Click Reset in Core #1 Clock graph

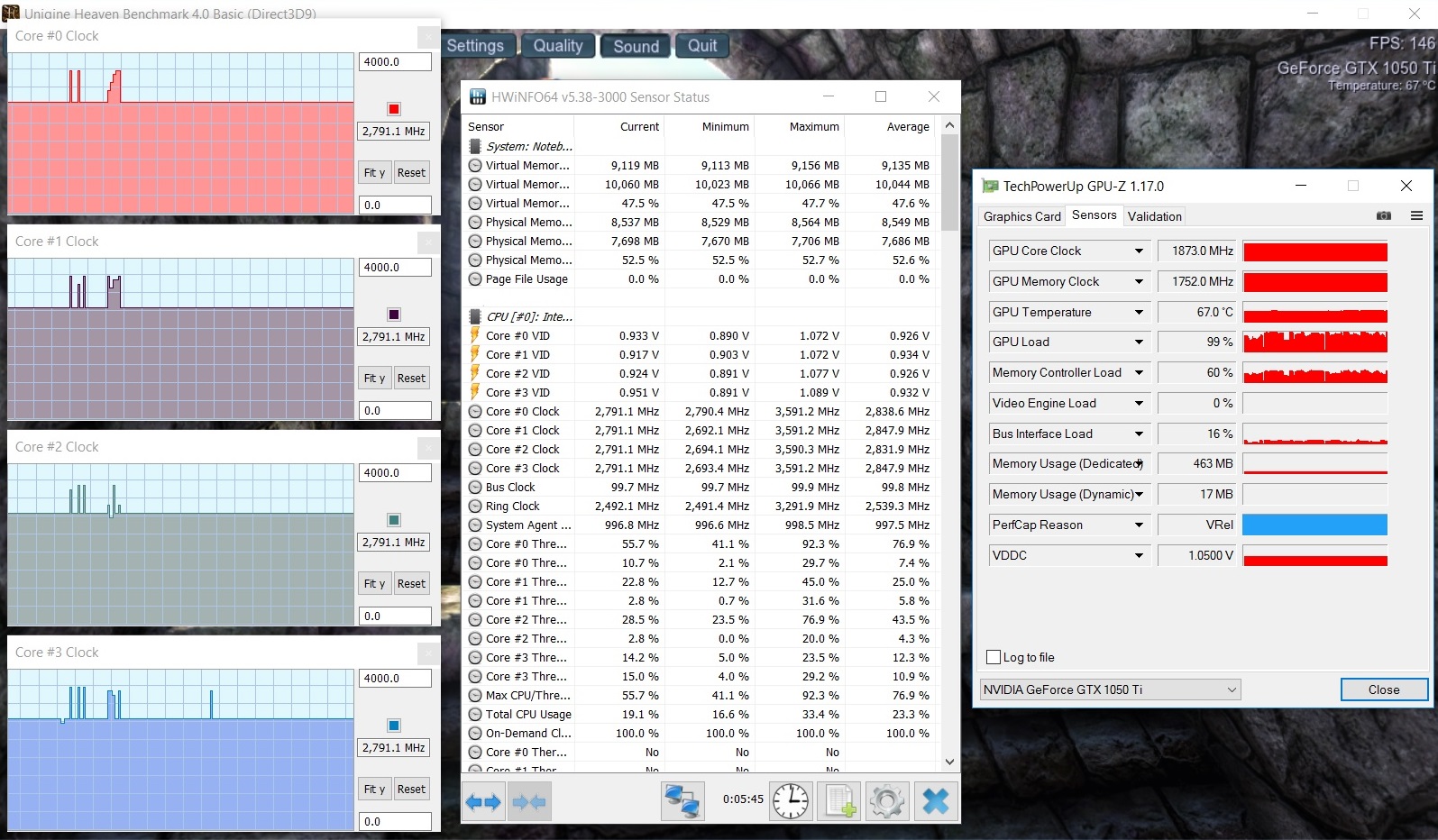(x=411, y=379)
